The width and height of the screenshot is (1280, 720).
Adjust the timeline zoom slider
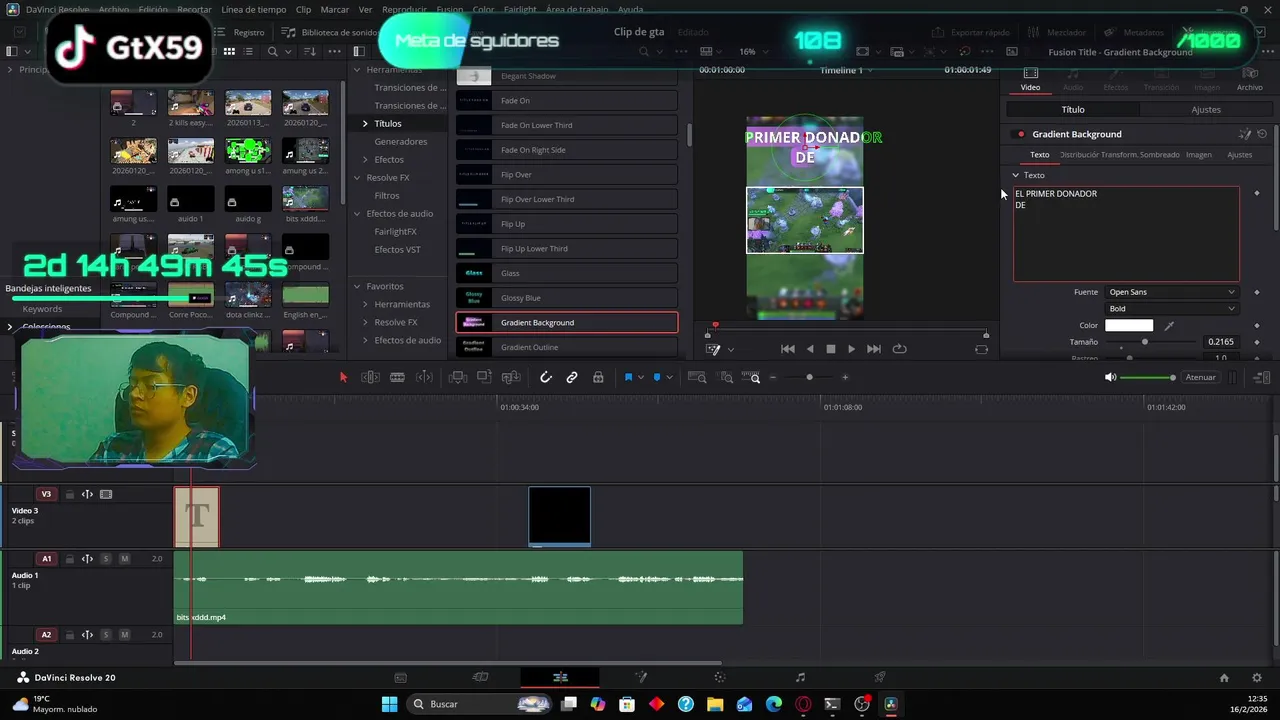coord(809,377)
